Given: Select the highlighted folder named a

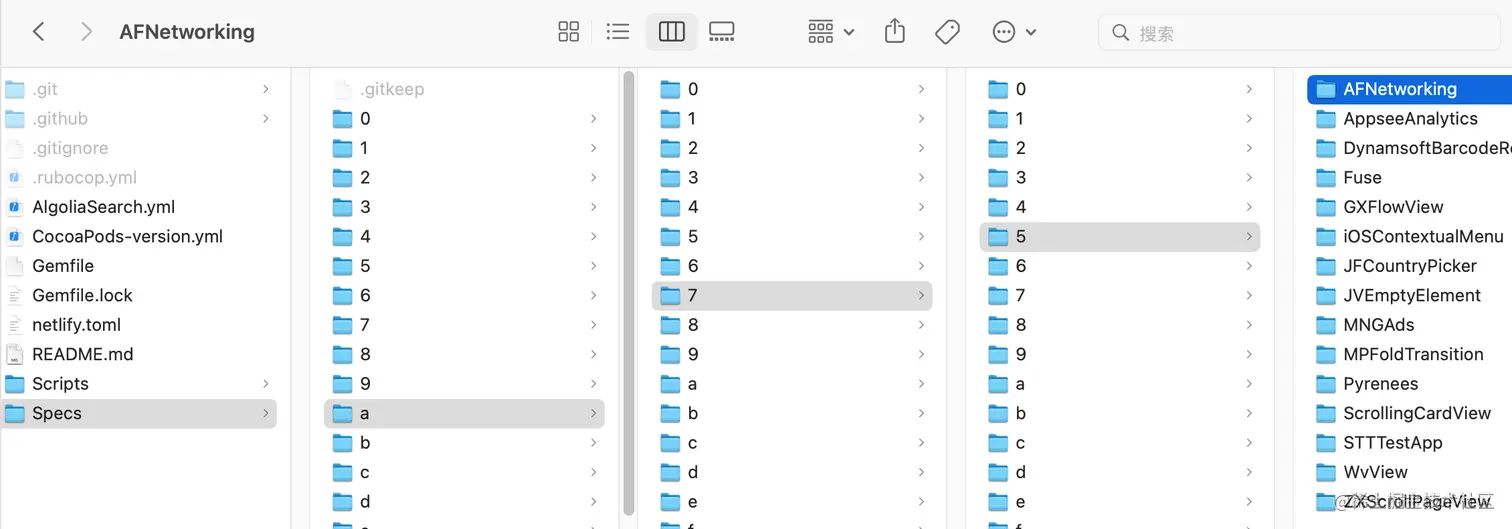Looking at the screenshot, I should click(464, 413).
